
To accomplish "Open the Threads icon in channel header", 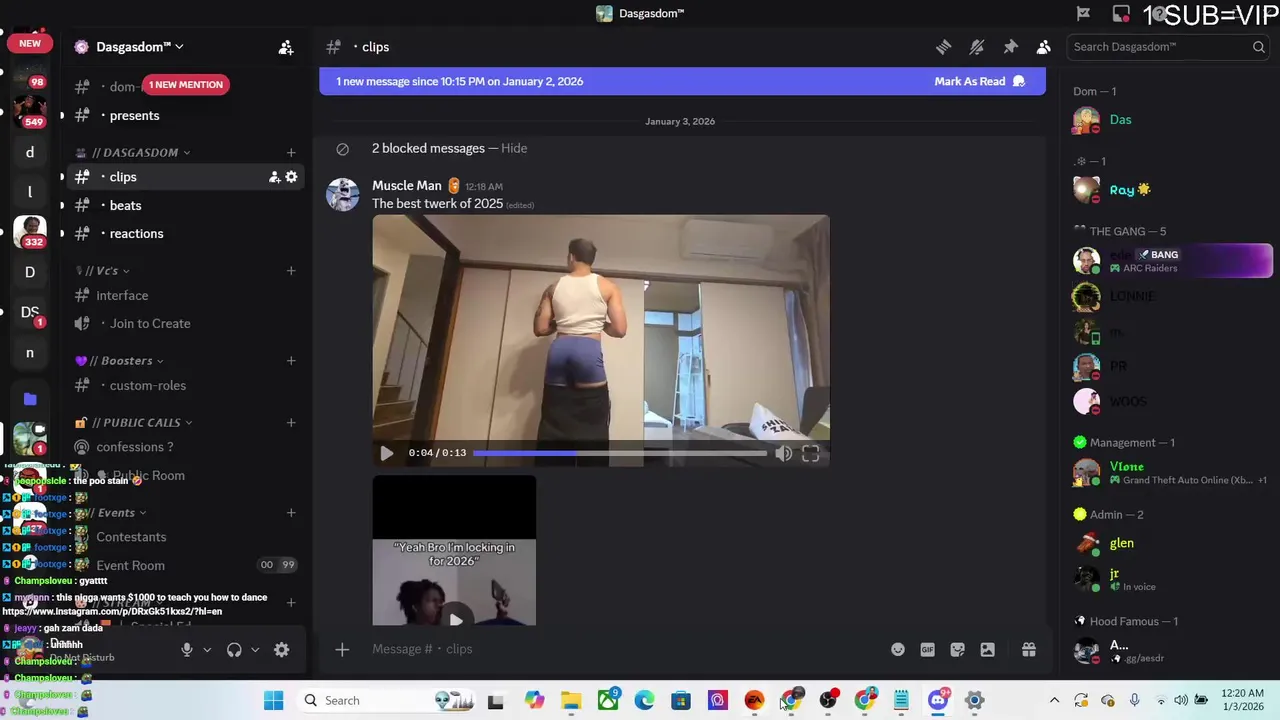I will 943,47.
